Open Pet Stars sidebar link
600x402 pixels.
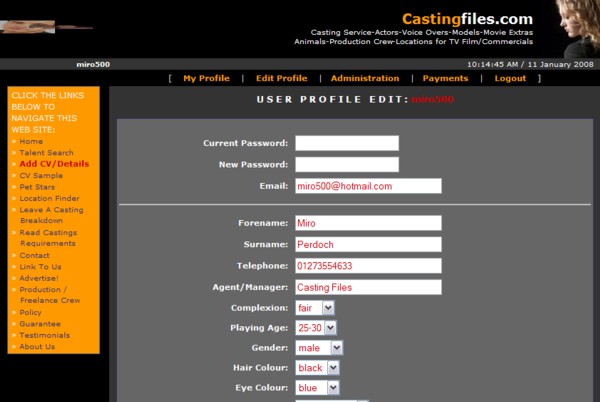[37, 187]
